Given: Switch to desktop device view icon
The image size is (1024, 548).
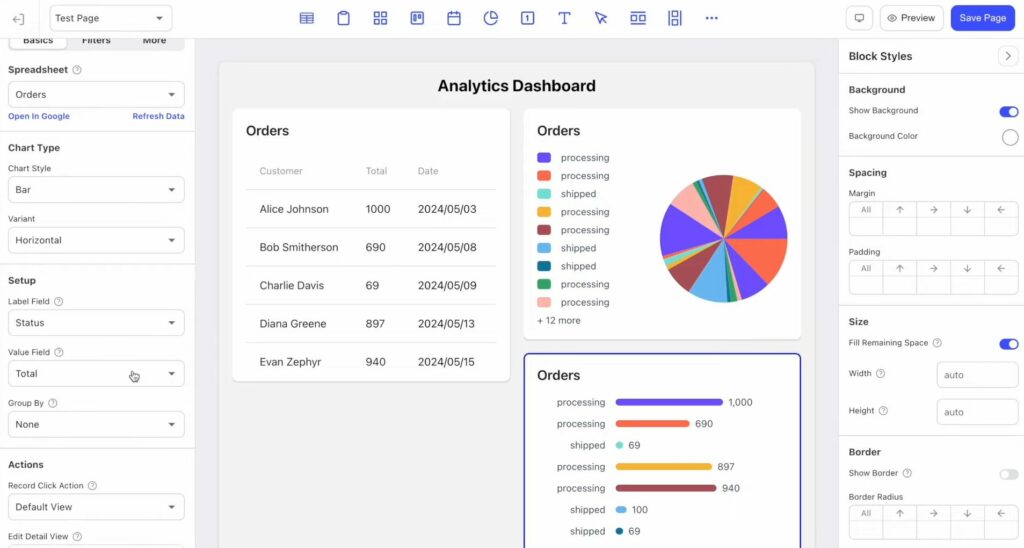Looking at the screenshot, I should tap(859, 18).
